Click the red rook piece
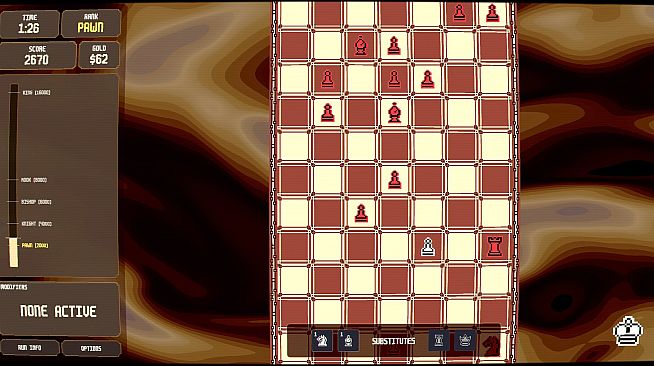 click(x=494, y=246)
